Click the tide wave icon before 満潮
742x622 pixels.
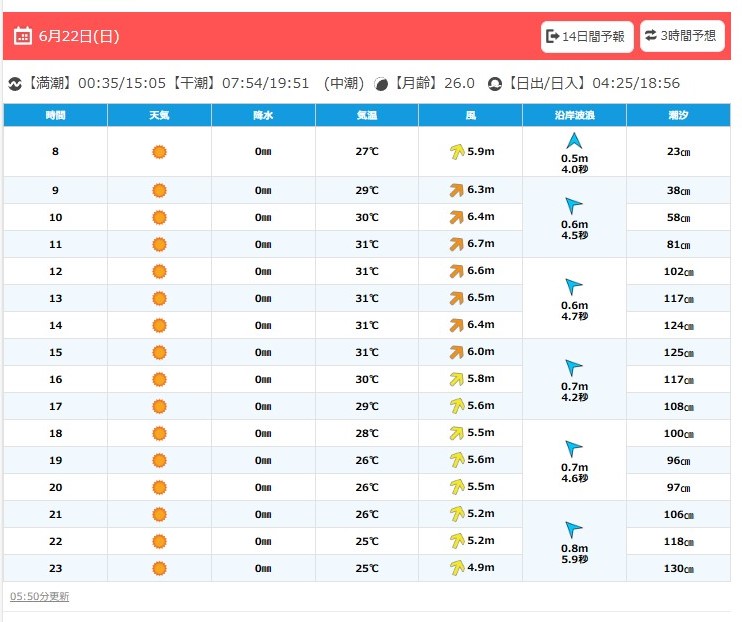(15, 84)
